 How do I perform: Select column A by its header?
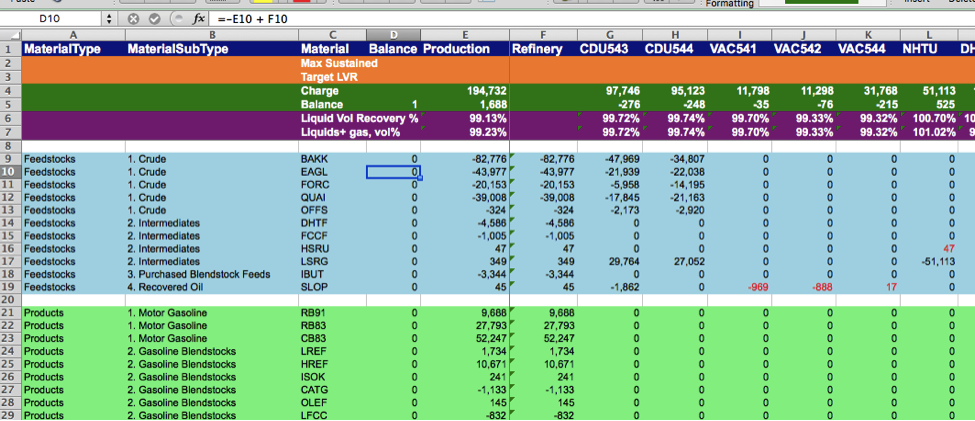71,35
